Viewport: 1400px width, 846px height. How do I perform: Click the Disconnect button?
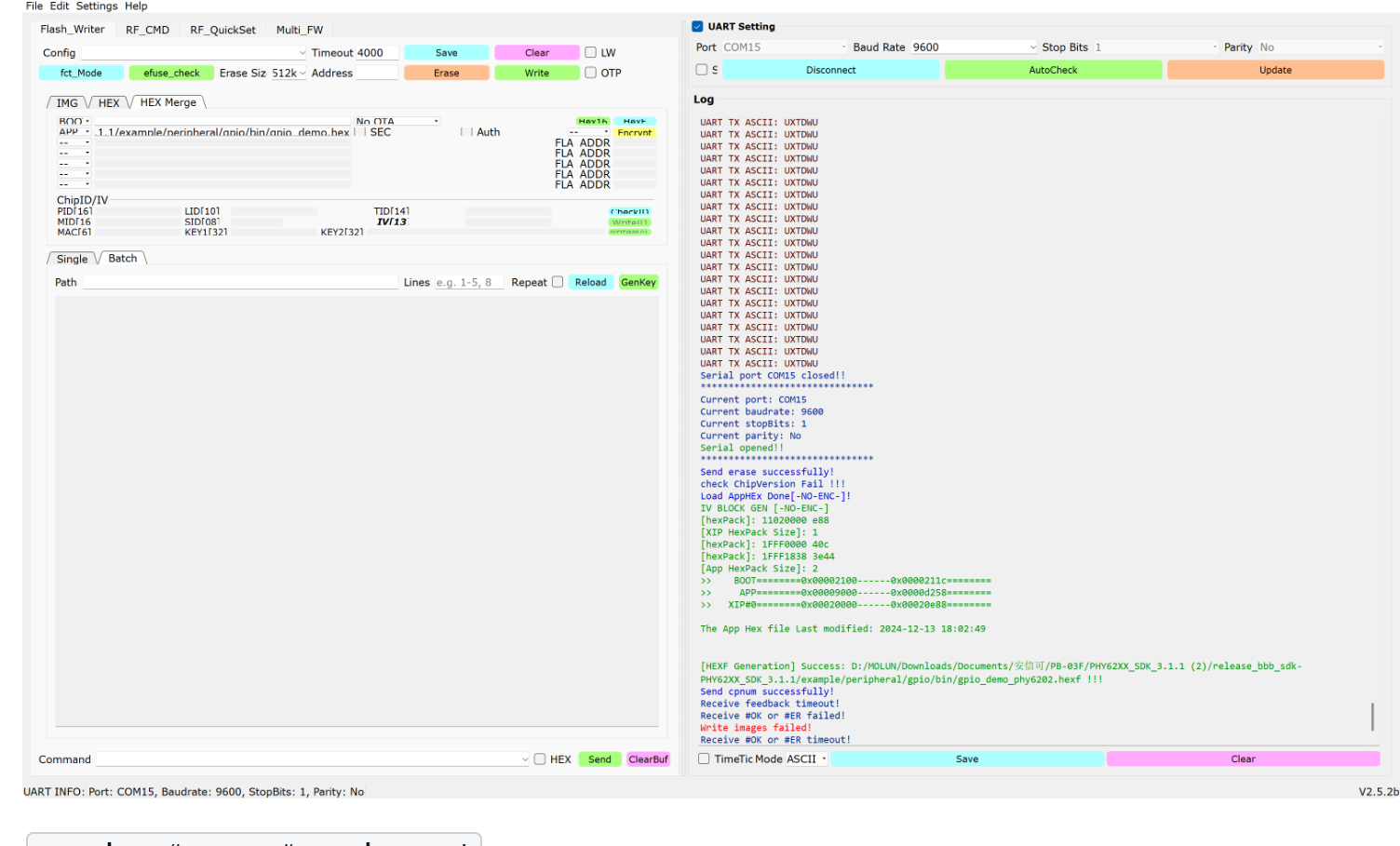click(x=831, y=70)
